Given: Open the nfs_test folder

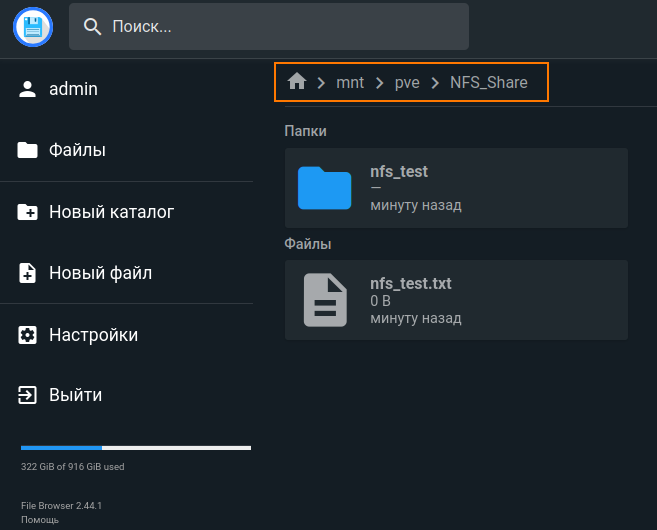Looking at the screenshot, I should click(456, 188).
